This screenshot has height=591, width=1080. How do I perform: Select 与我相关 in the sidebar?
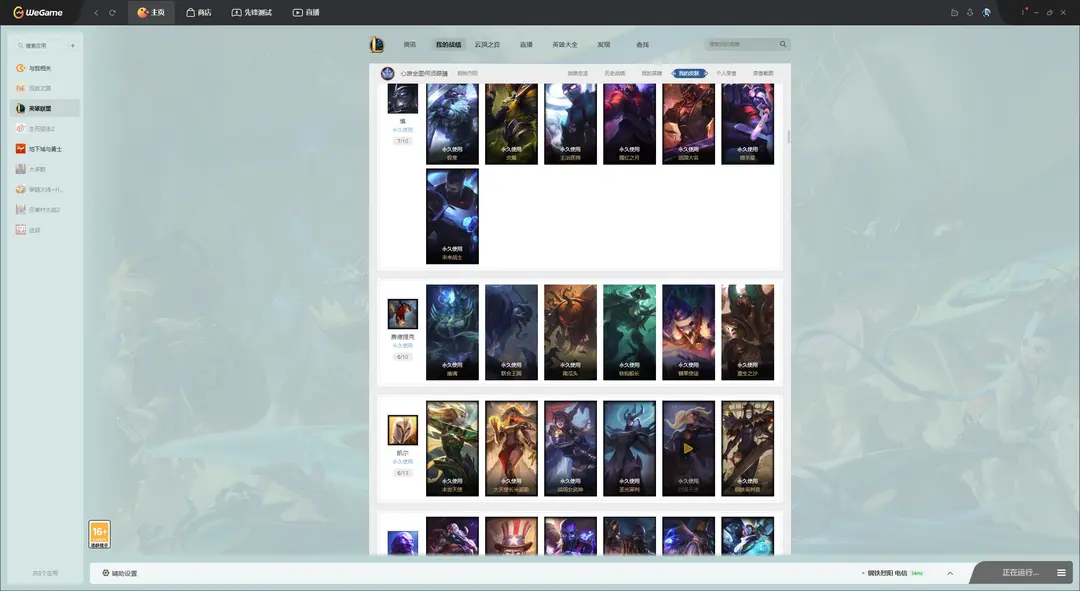pyautogui.click(x=45, y=68)
